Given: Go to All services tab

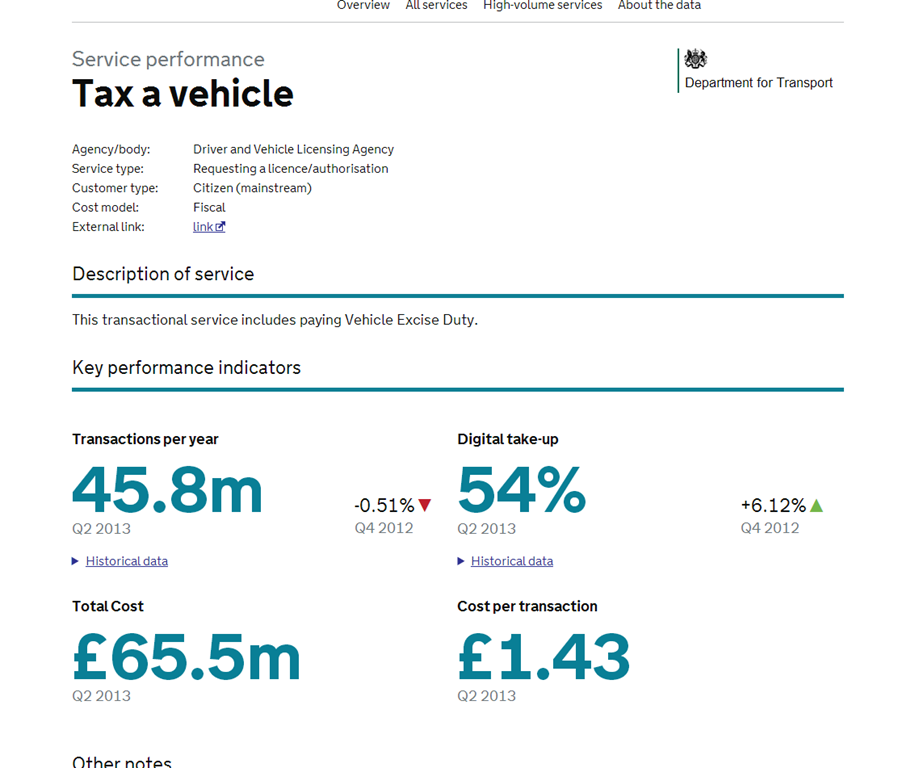Looking at the screenshot, I should 436,6.
